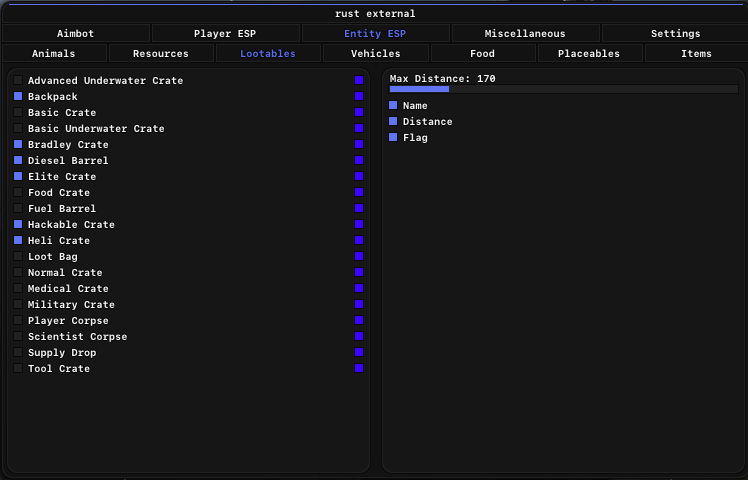This screenshot has width=748, height=480.
Task: Open the Food Crate color swatch
Action: tap(359, 192)
